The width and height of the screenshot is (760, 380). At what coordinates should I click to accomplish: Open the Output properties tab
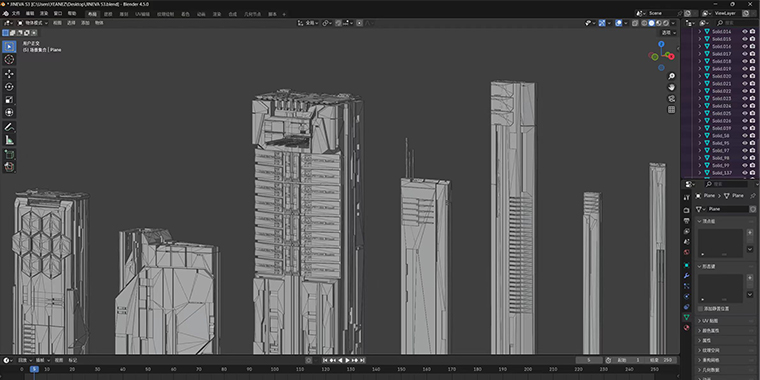[x=686, y=221]
